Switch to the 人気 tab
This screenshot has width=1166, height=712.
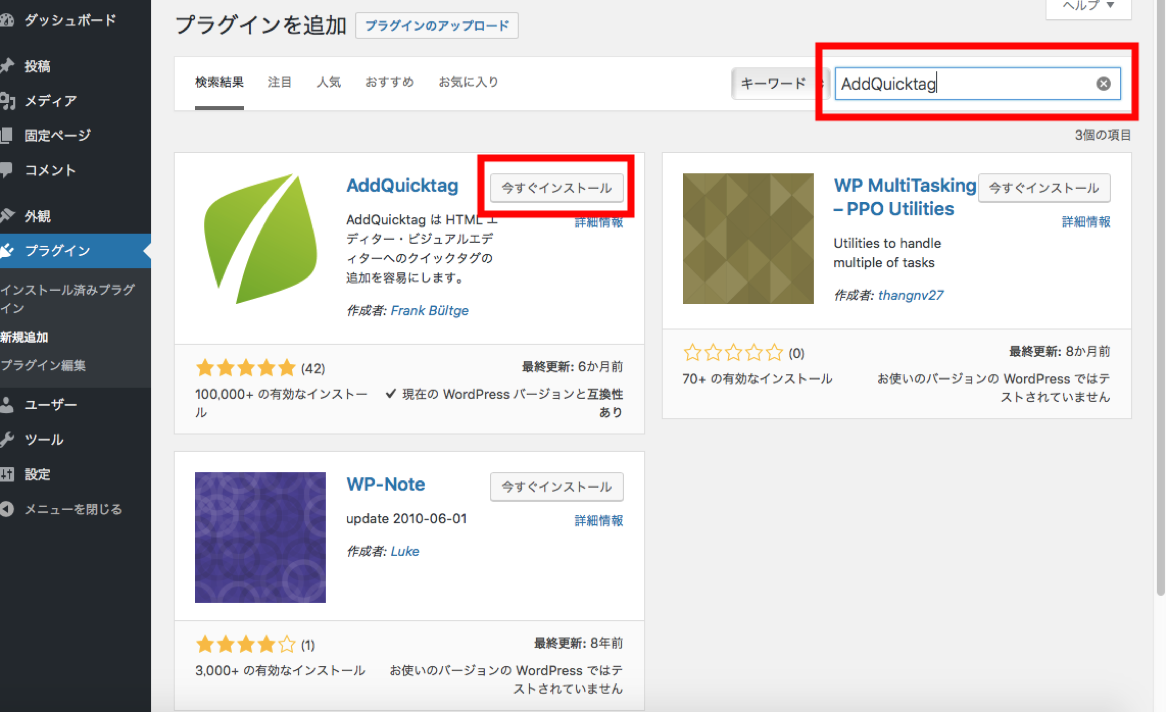coord(329,82)
